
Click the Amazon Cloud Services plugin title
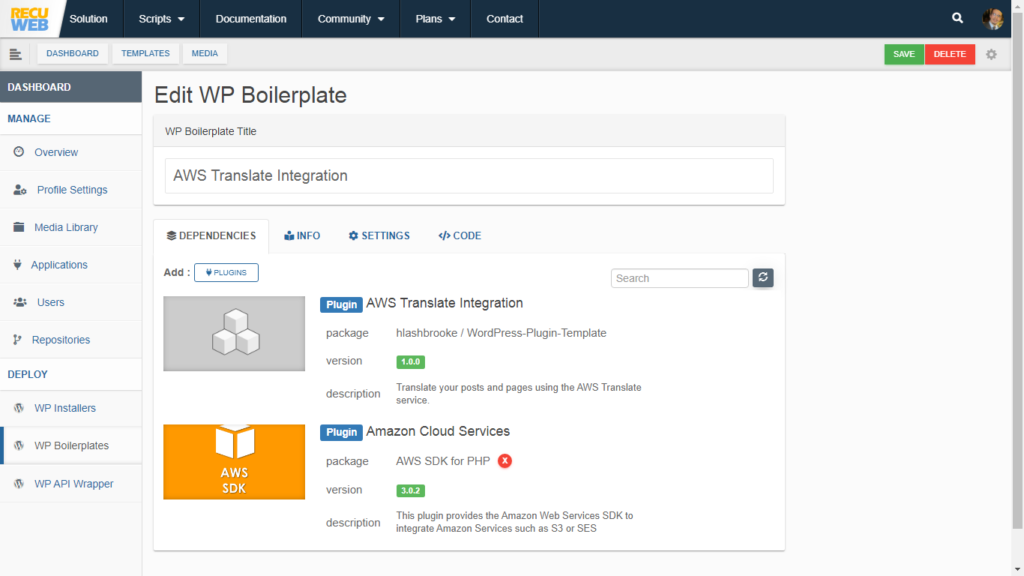tap(438, 431)
